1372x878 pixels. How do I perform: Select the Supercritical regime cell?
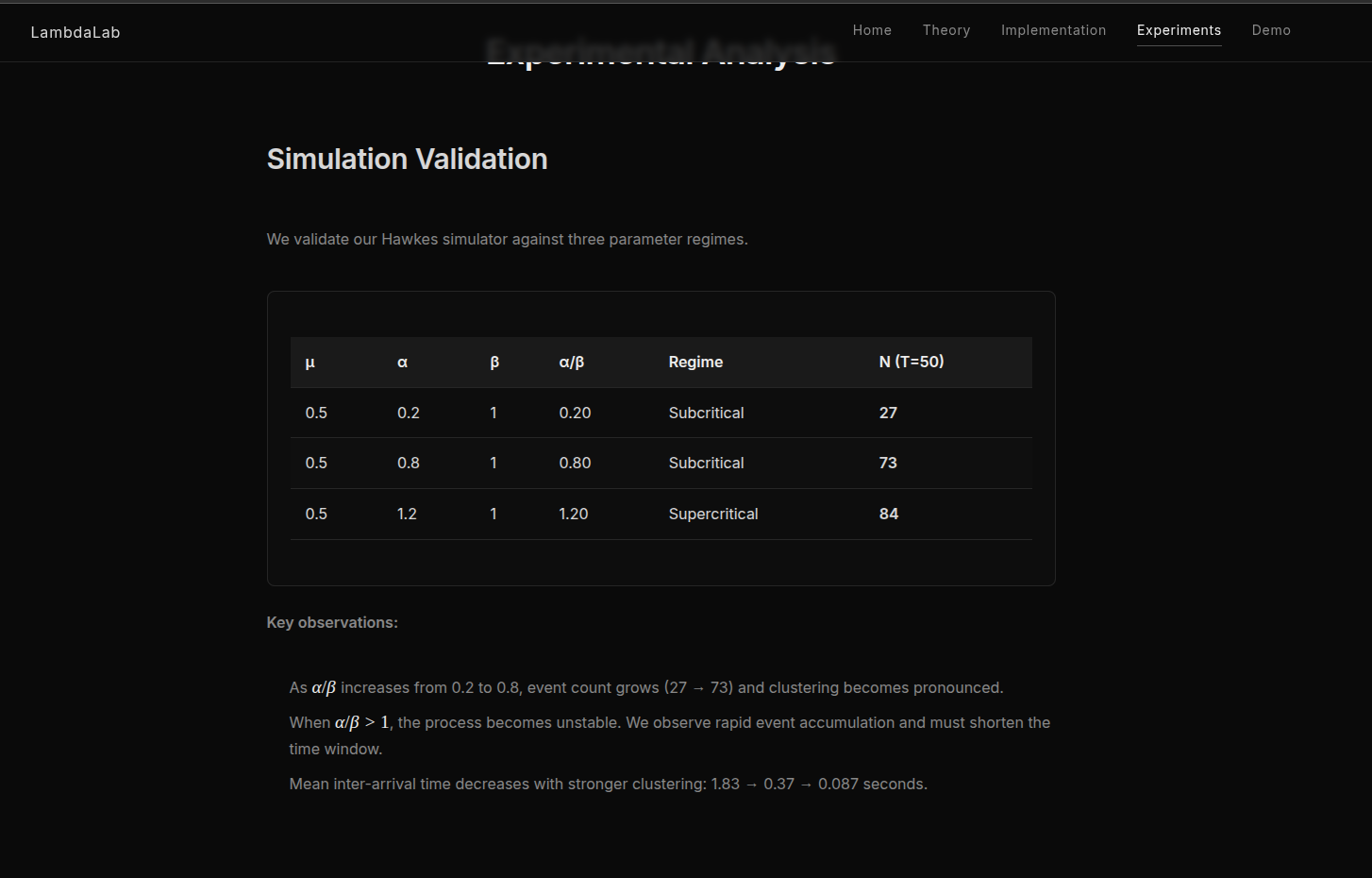pyautogui.click(x=712, y=515)
